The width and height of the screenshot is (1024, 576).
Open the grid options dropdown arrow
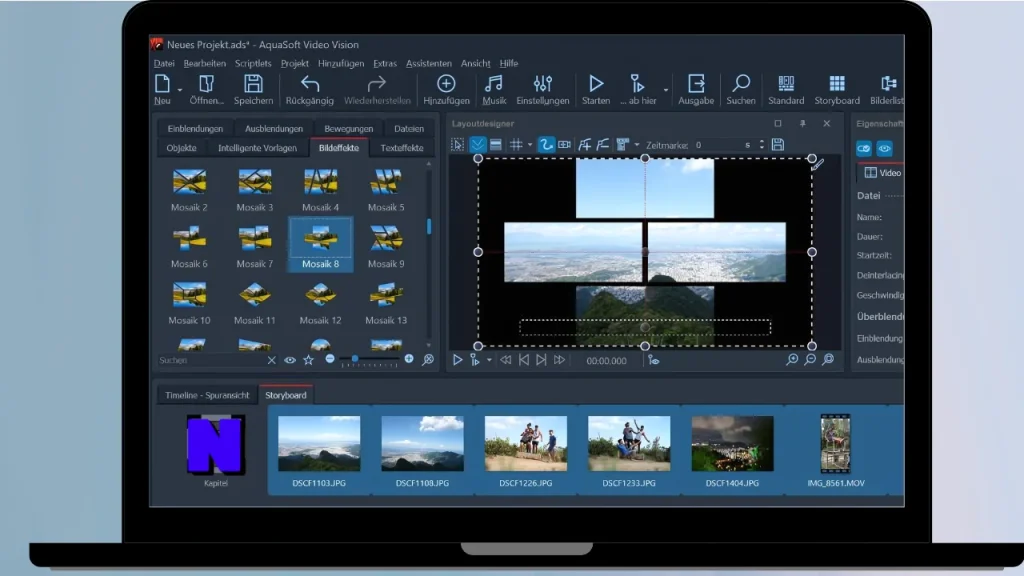coord(530,145)
